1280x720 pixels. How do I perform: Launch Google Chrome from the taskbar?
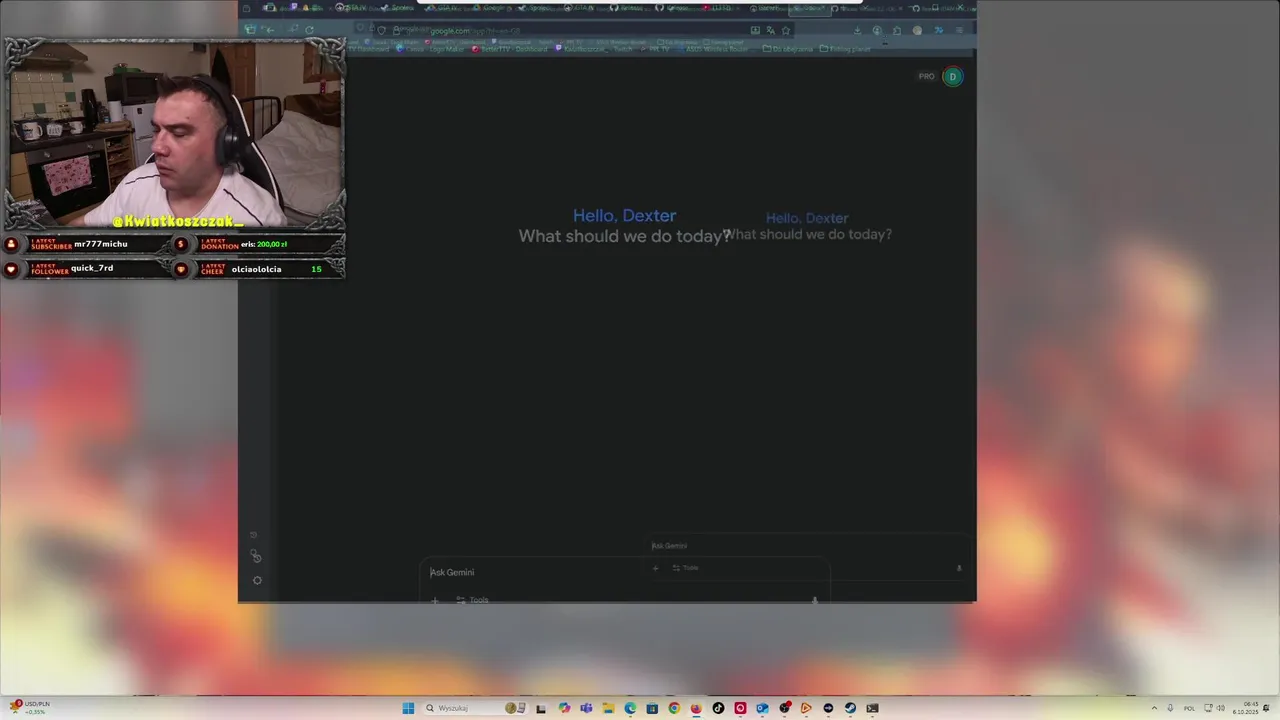674,708
